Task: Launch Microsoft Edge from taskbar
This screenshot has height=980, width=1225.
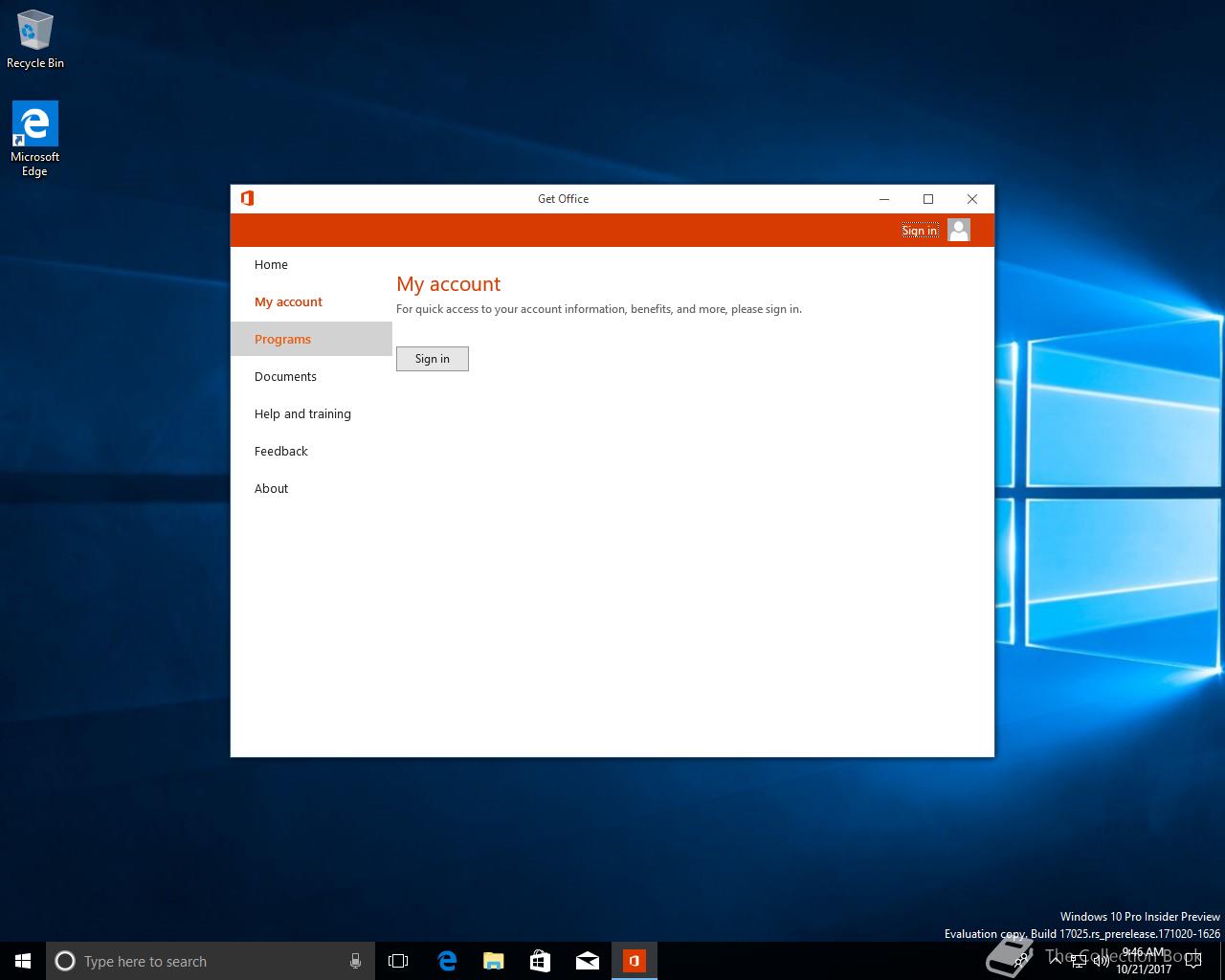Action: [447, 961]
